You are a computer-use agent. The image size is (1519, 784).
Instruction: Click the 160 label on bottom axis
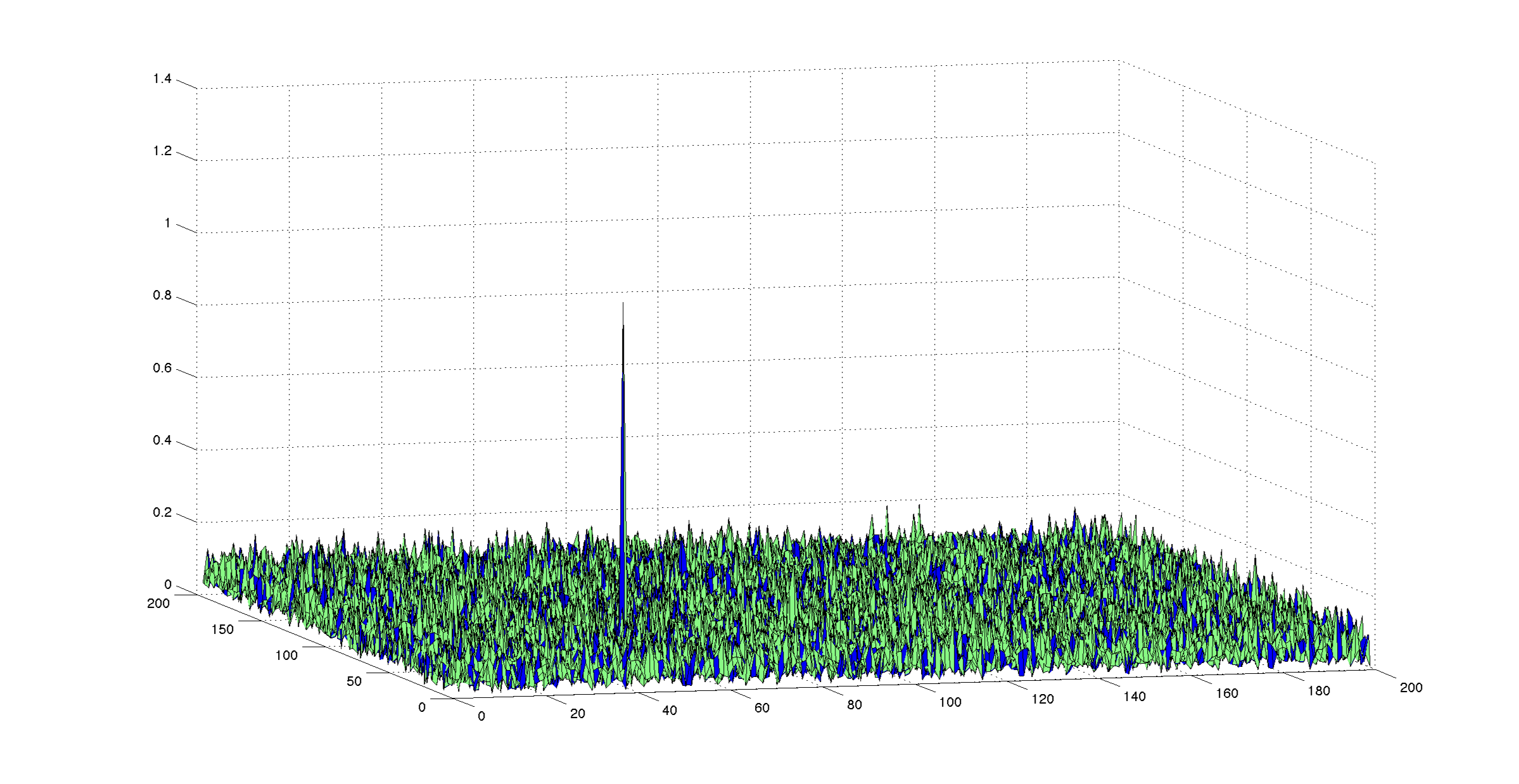(1227, 693)
